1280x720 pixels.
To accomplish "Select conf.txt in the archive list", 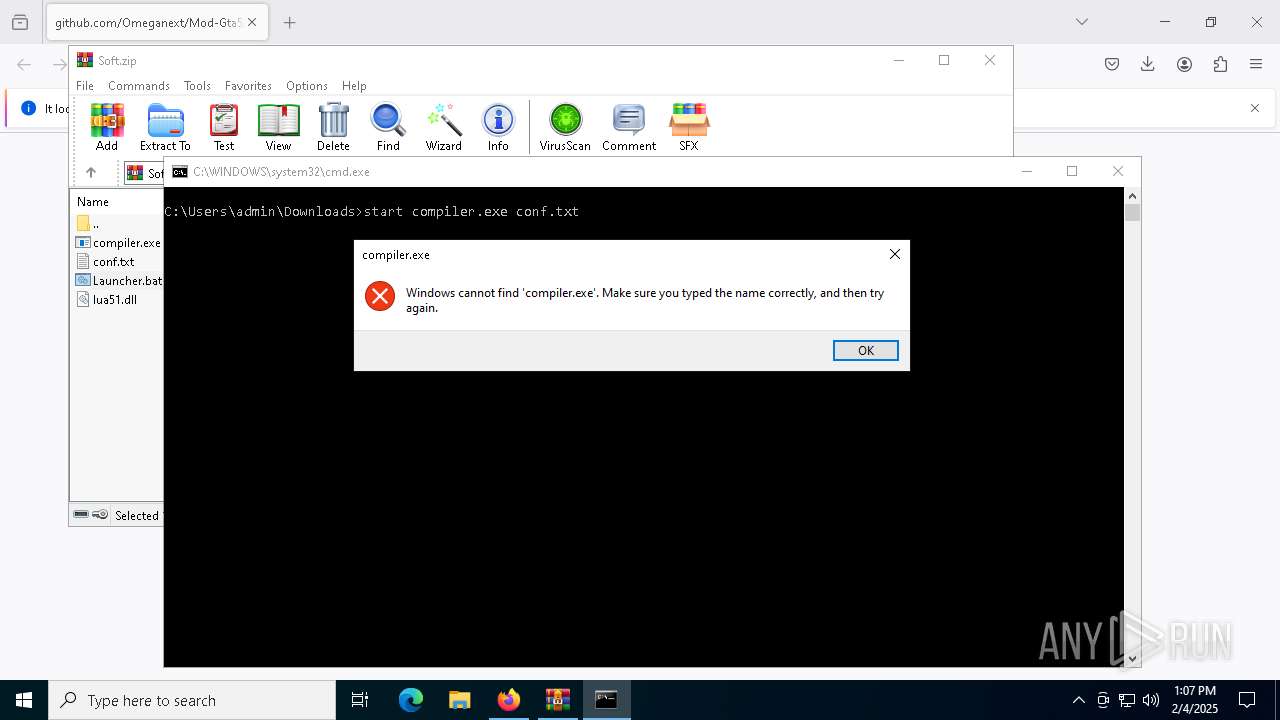I will click(x=105, y=262).
